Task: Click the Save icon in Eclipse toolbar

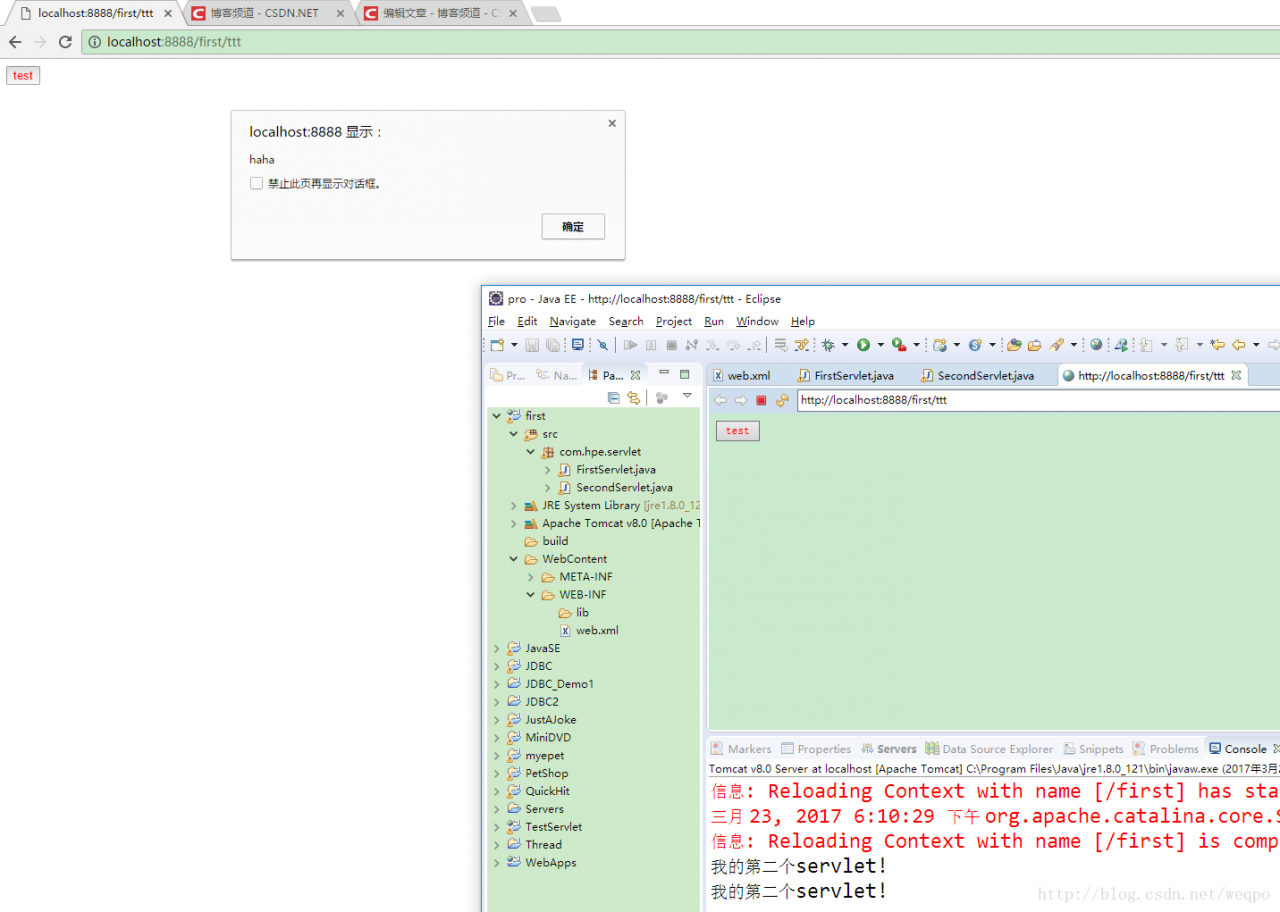Action: (x=532, y=345)
